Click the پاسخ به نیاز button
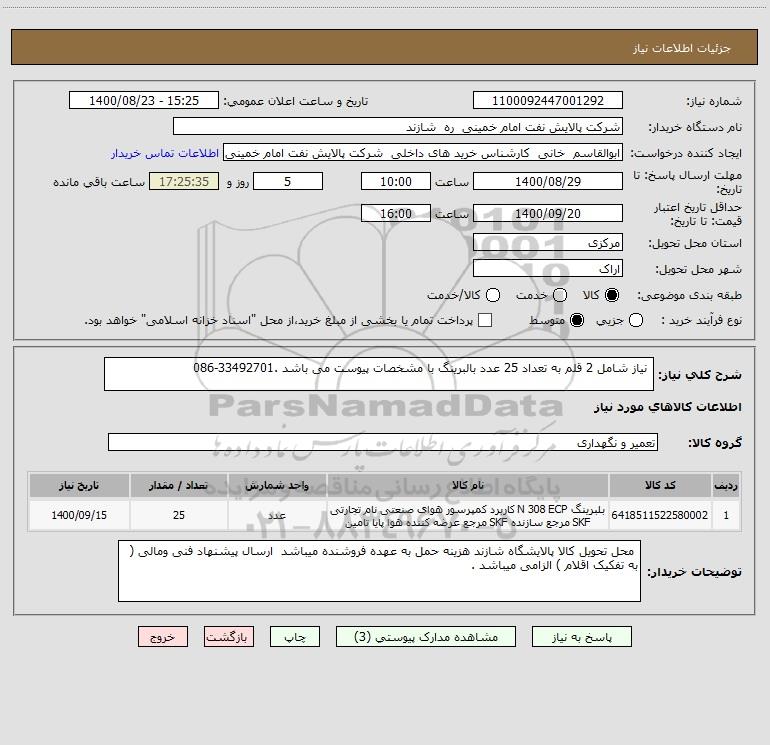This screenshot has width=770, height=745. [582, 637]
